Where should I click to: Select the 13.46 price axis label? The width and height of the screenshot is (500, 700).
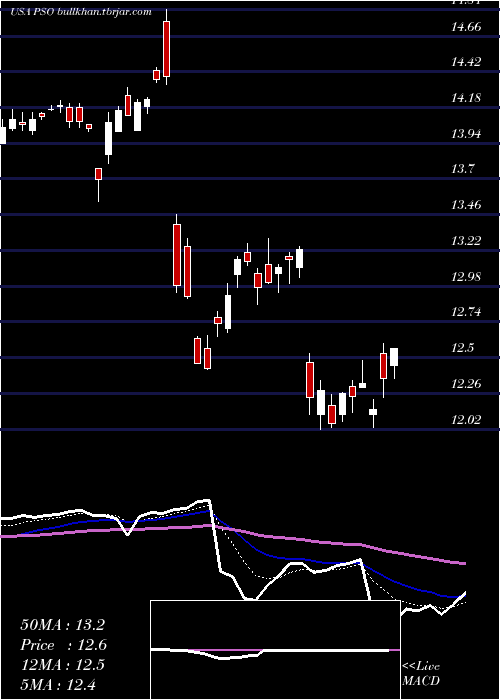[x=466, y=205]
